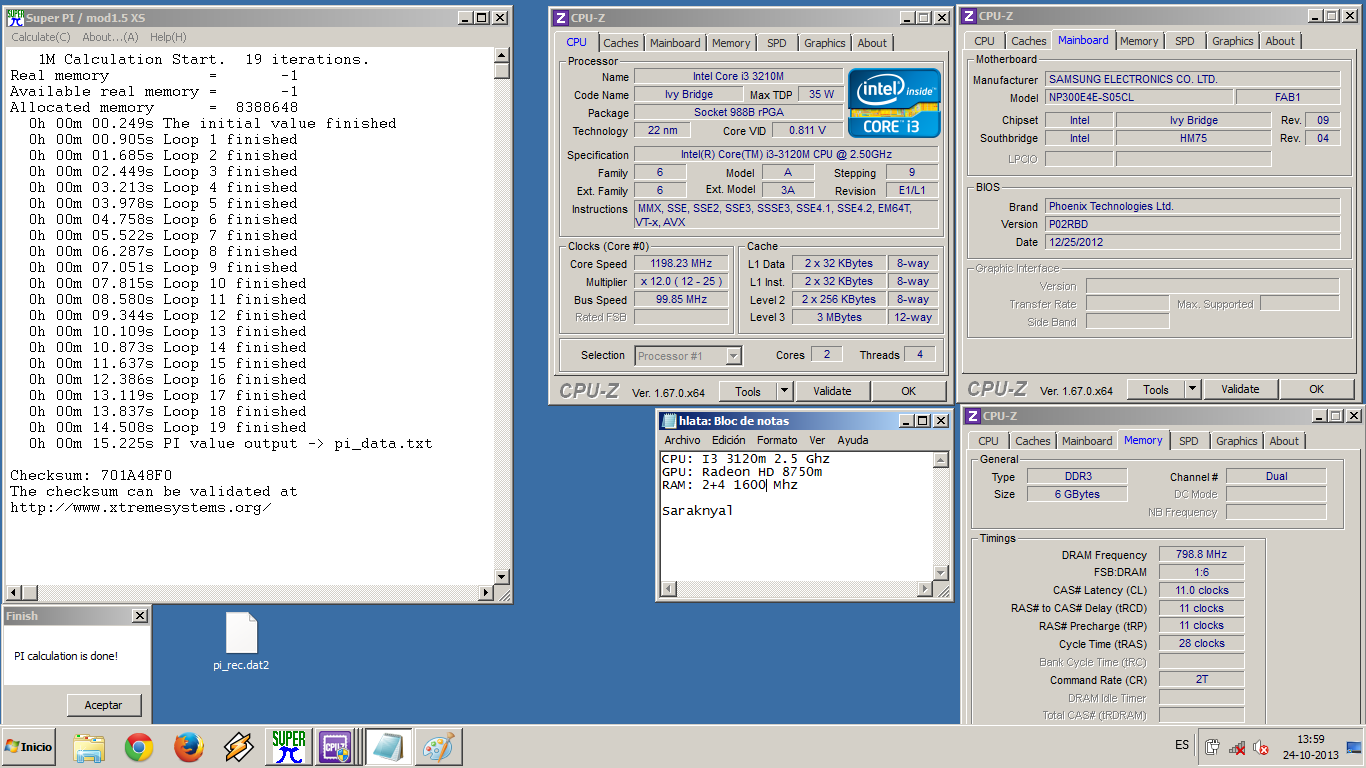Open Formato menu in Notepad

click(777, 440)
